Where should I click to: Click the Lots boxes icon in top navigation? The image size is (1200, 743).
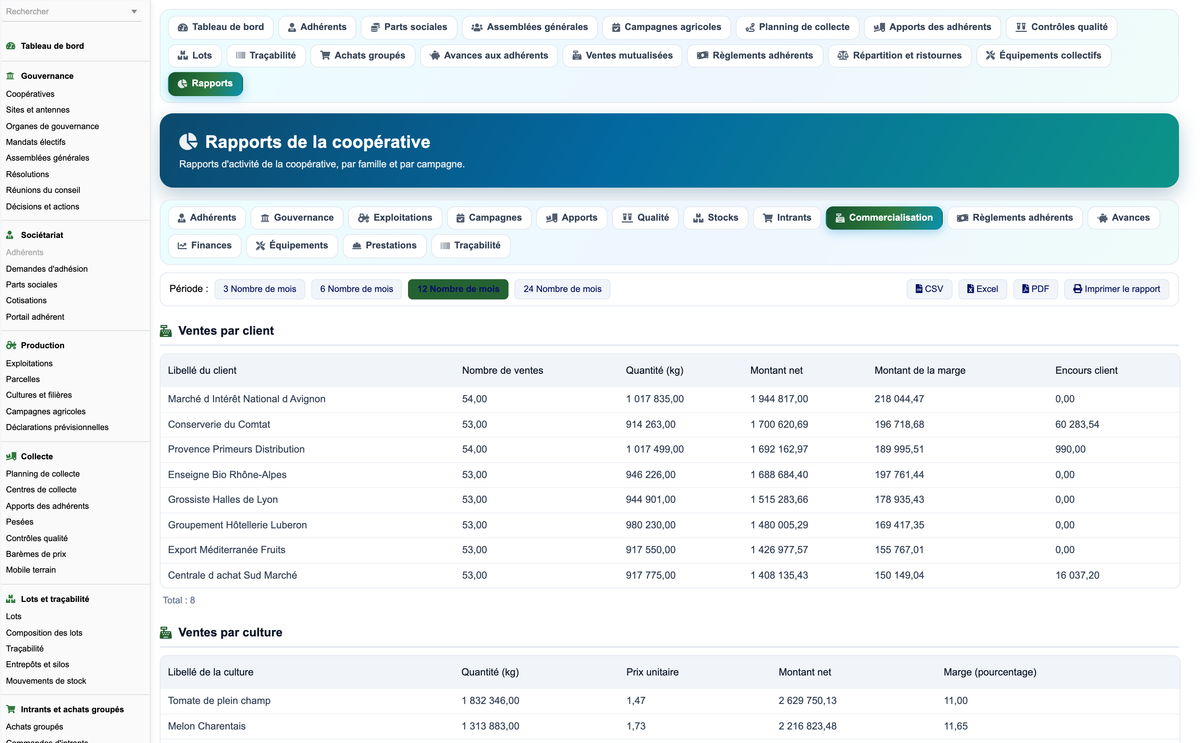pyautogui.click(x=183, y=56)
